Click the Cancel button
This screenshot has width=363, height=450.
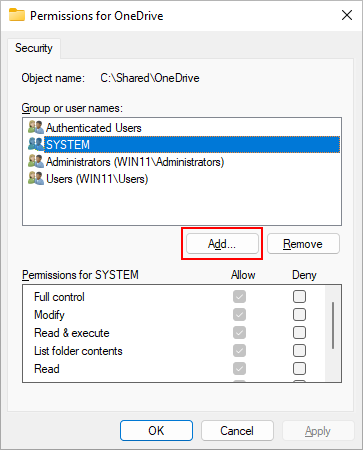pyautogui.click(x=237, y=430)
